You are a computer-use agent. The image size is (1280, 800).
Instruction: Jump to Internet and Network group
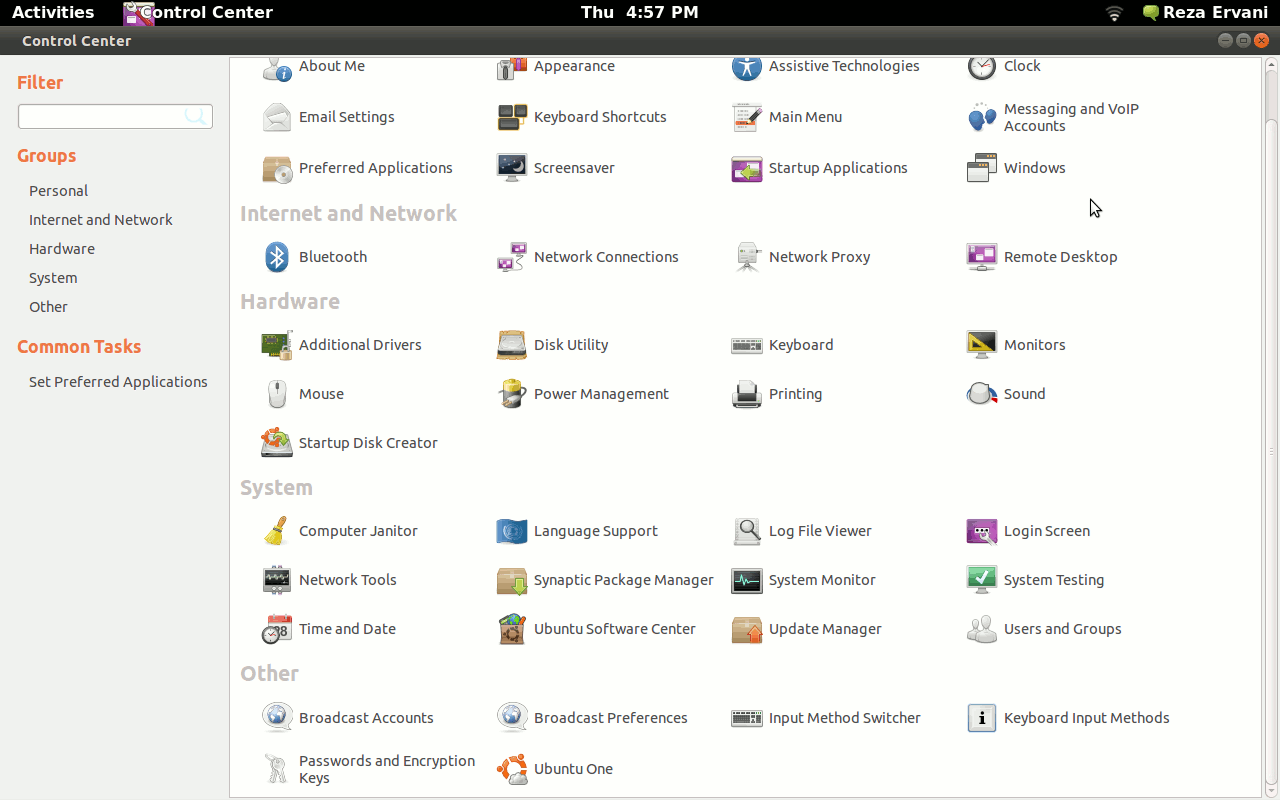point(101,220)
